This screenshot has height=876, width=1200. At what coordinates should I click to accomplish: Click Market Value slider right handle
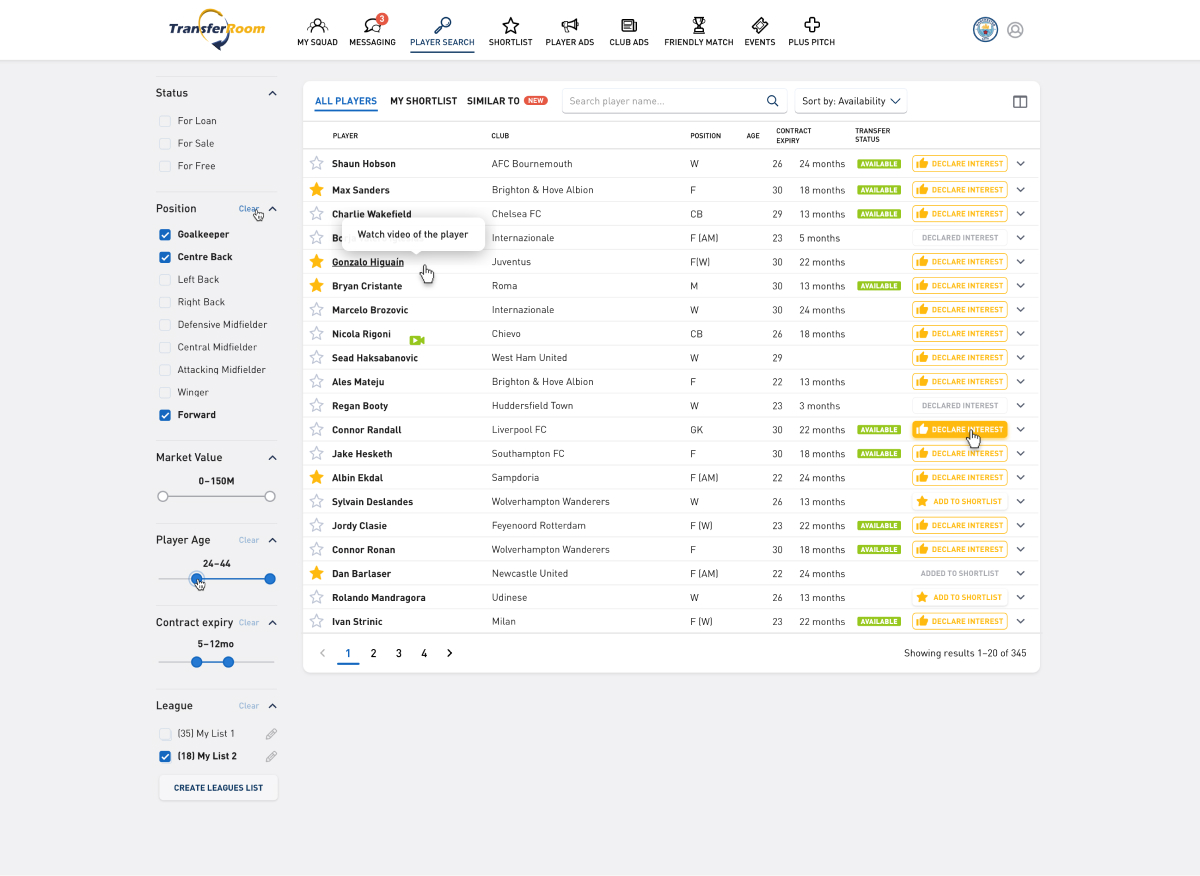pos(270,496)
